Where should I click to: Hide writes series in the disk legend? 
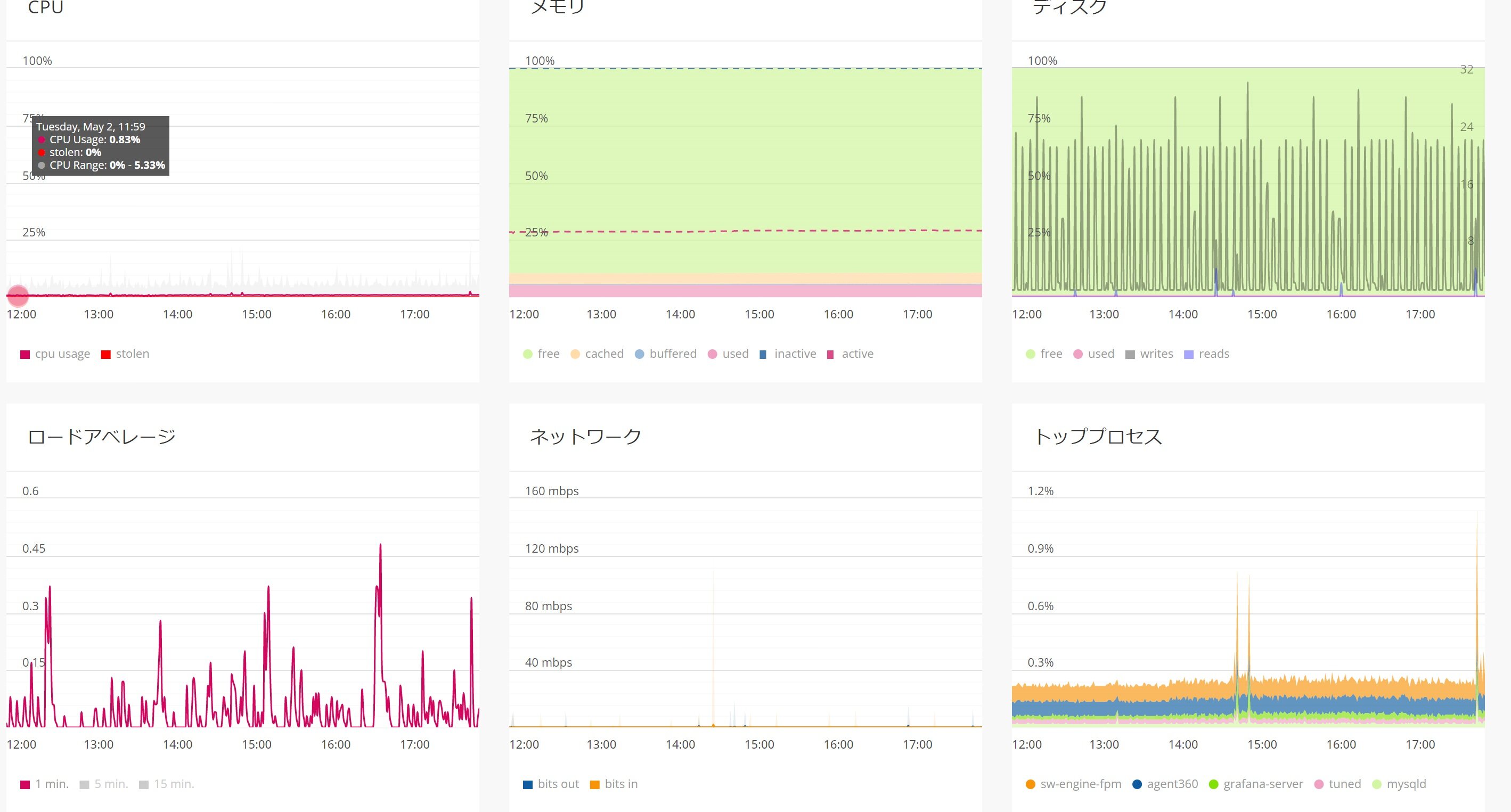pyautogui.click(x=1149, y=354)
